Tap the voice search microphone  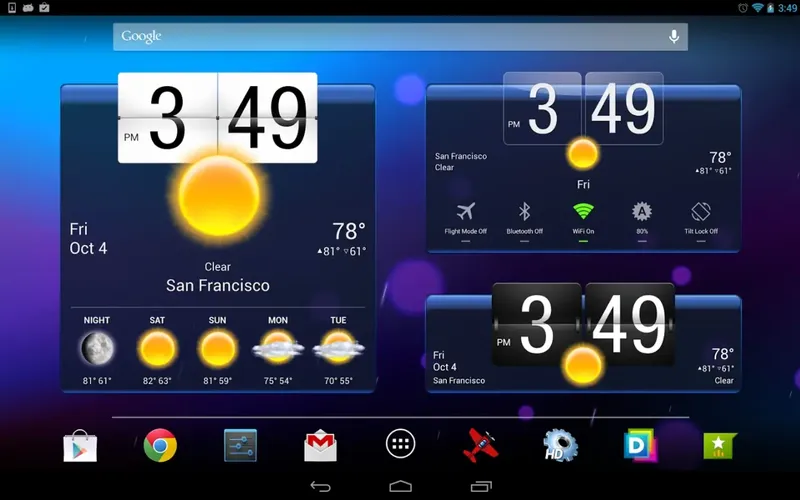674,37
